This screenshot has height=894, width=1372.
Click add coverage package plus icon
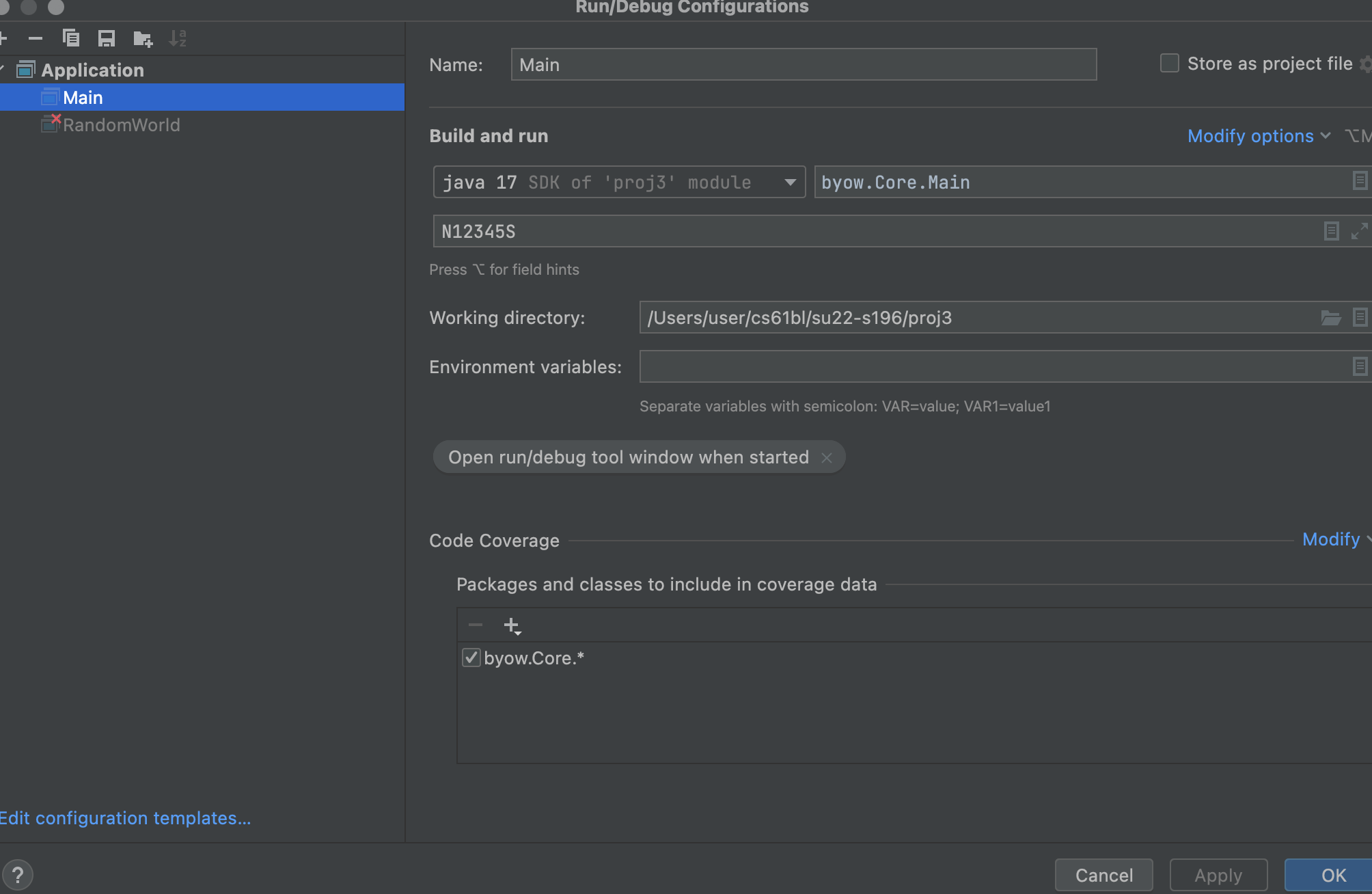(x=512, y=625)
